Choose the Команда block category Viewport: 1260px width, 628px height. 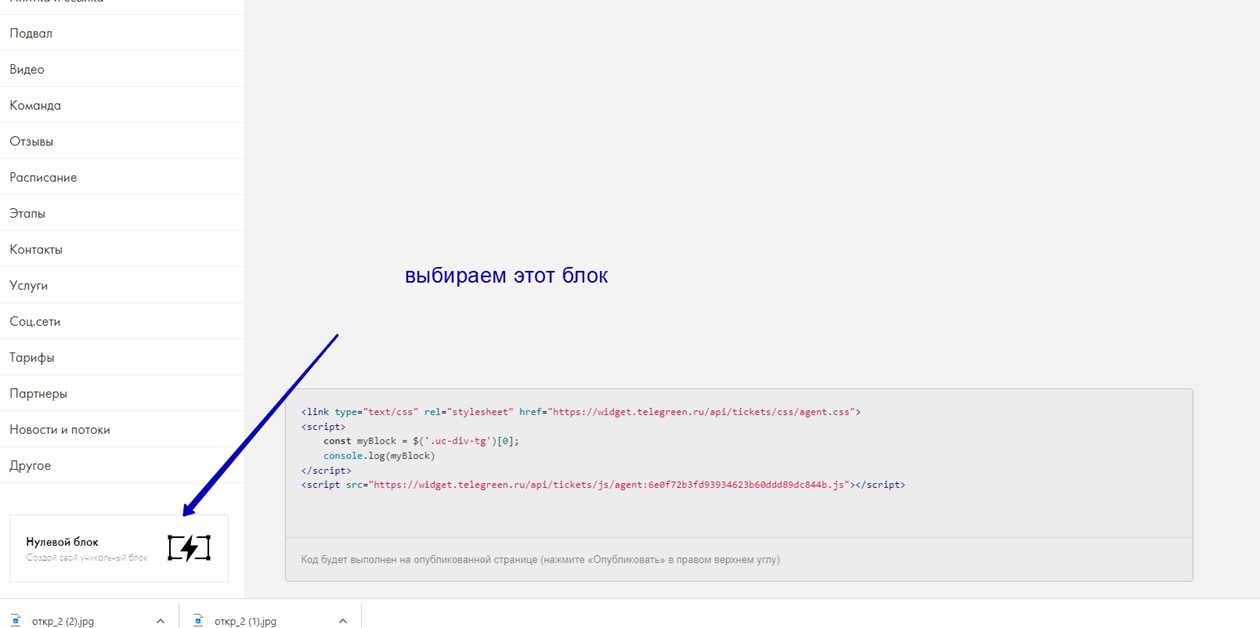(x=35, y=105)
